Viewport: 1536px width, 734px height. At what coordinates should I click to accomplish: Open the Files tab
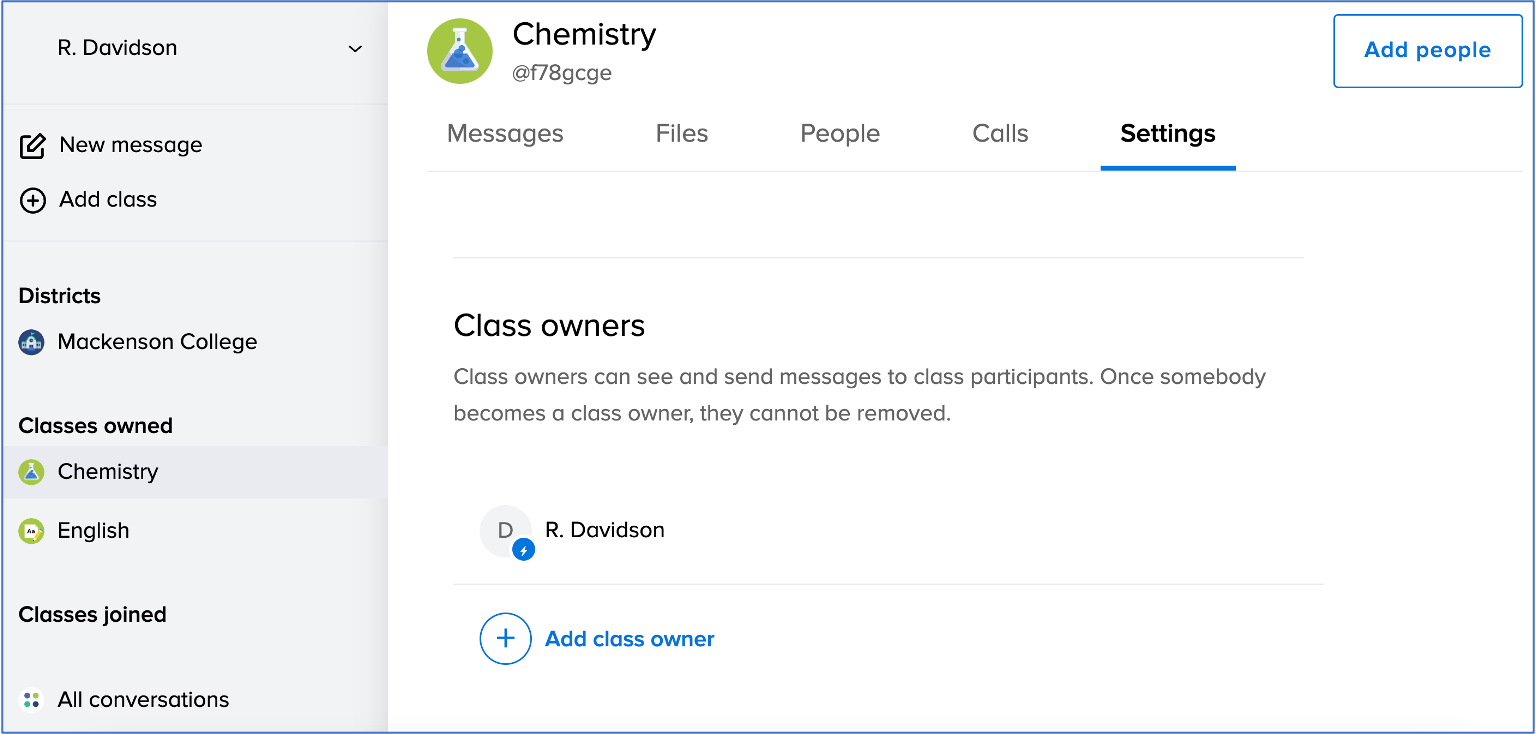pyautogui.click(x=682, y=134)
